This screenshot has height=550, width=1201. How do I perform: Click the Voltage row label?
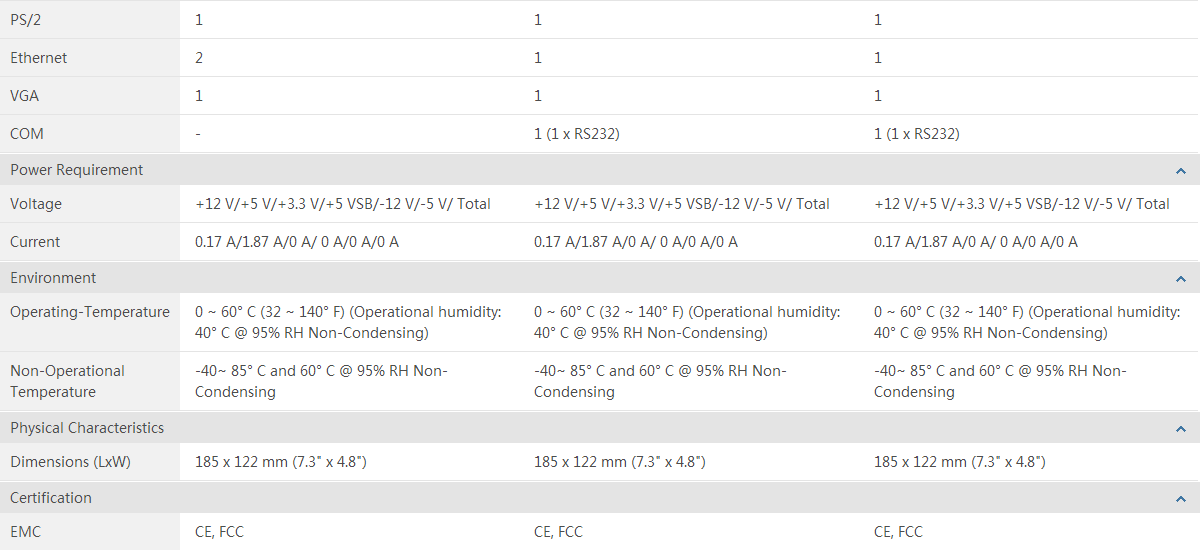pos(36,204)
